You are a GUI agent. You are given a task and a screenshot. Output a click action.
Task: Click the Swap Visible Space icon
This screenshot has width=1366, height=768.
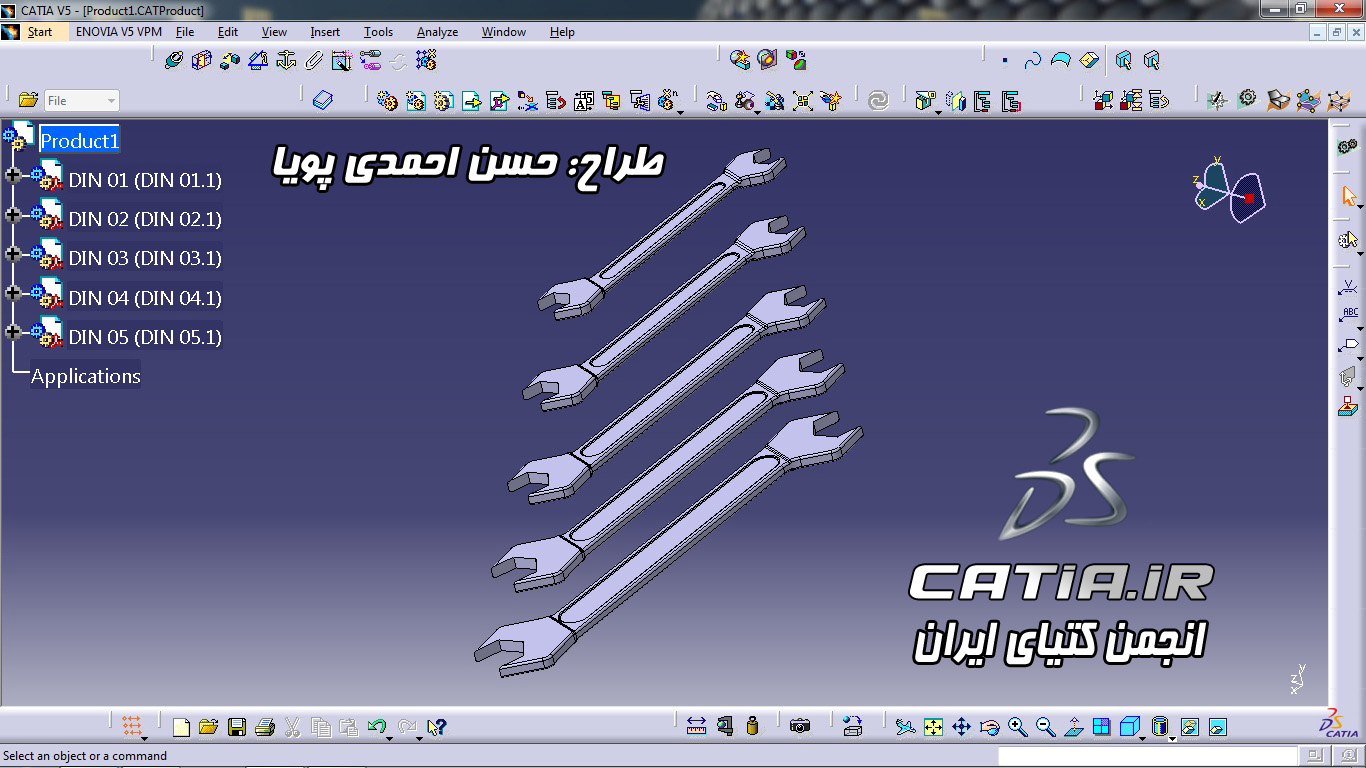pos(1217,727)
